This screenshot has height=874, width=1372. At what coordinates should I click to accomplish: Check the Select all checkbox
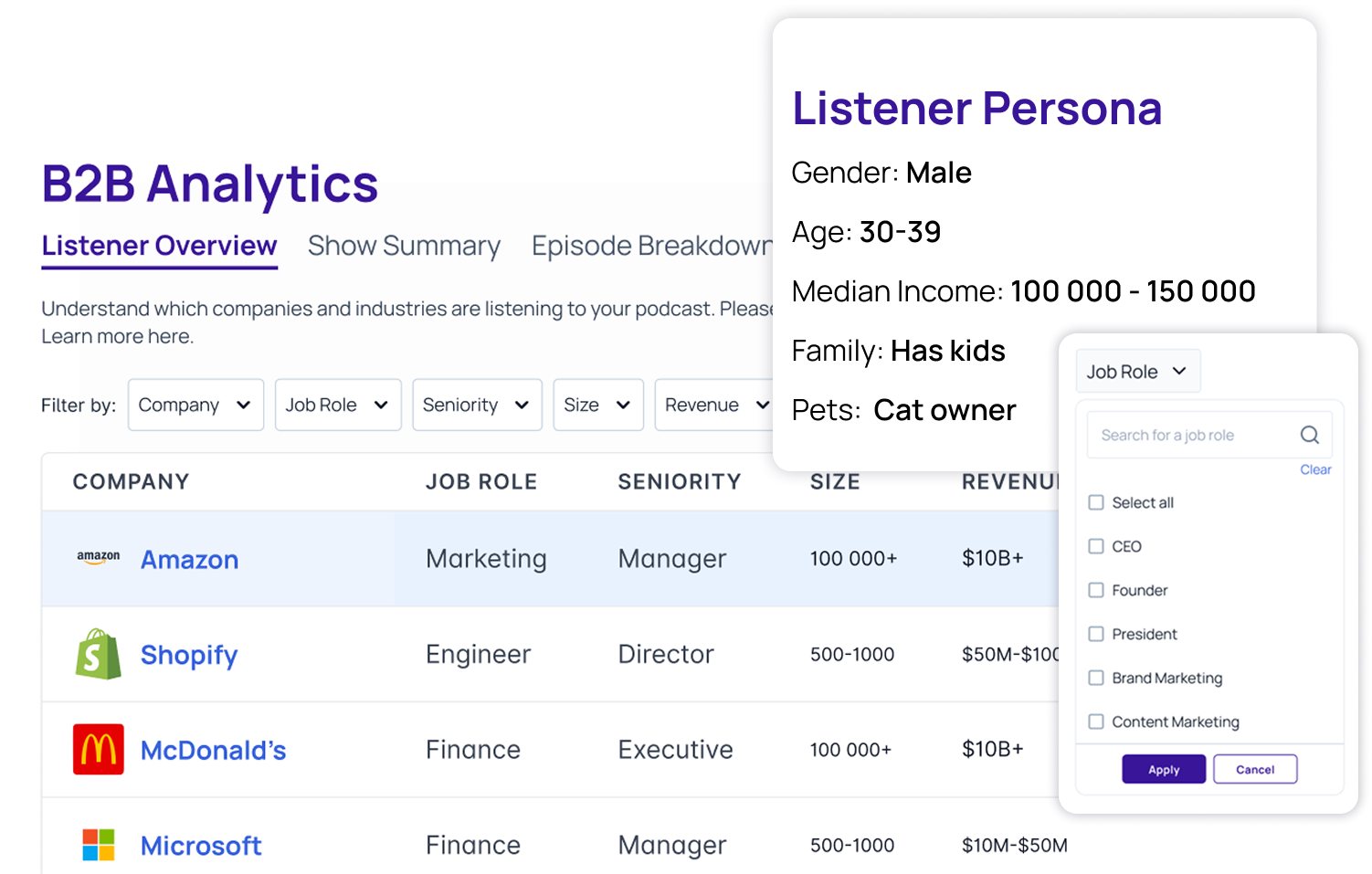pos(1096,502)
